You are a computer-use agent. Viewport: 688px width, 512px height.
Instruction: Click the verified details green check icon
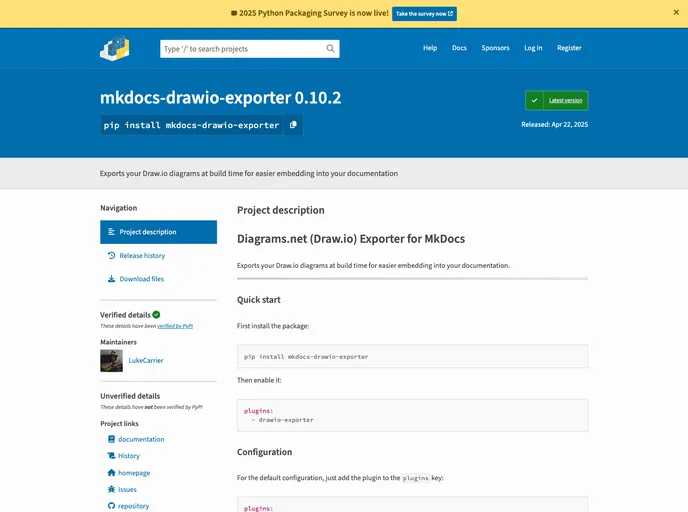[156, 315]
